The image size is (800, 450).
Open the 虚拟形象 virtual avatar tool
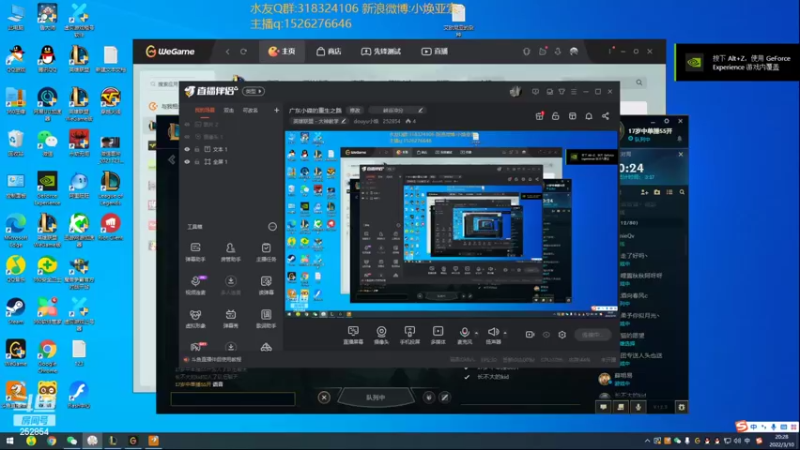(x=195, y=318)
